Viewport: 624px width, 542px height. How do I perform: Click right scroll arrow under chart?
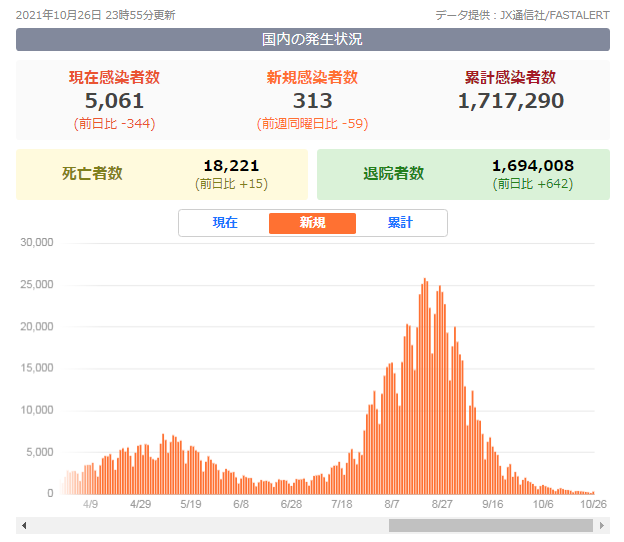click(602, 525)
